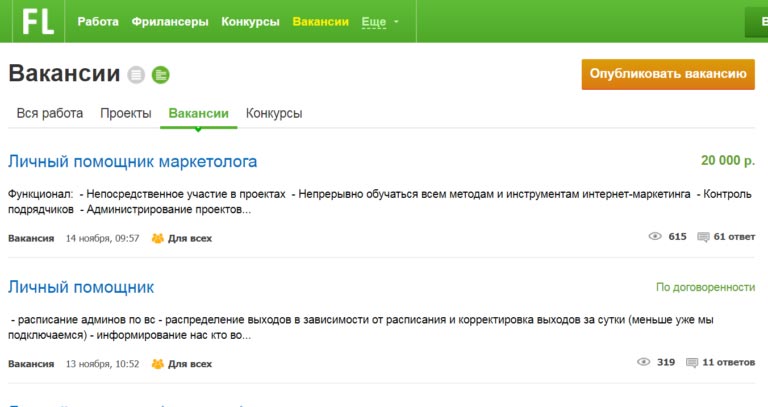Screen dimensions: 768x407
Task: Switch to the green detailed list view
Action: coord(160,74)
